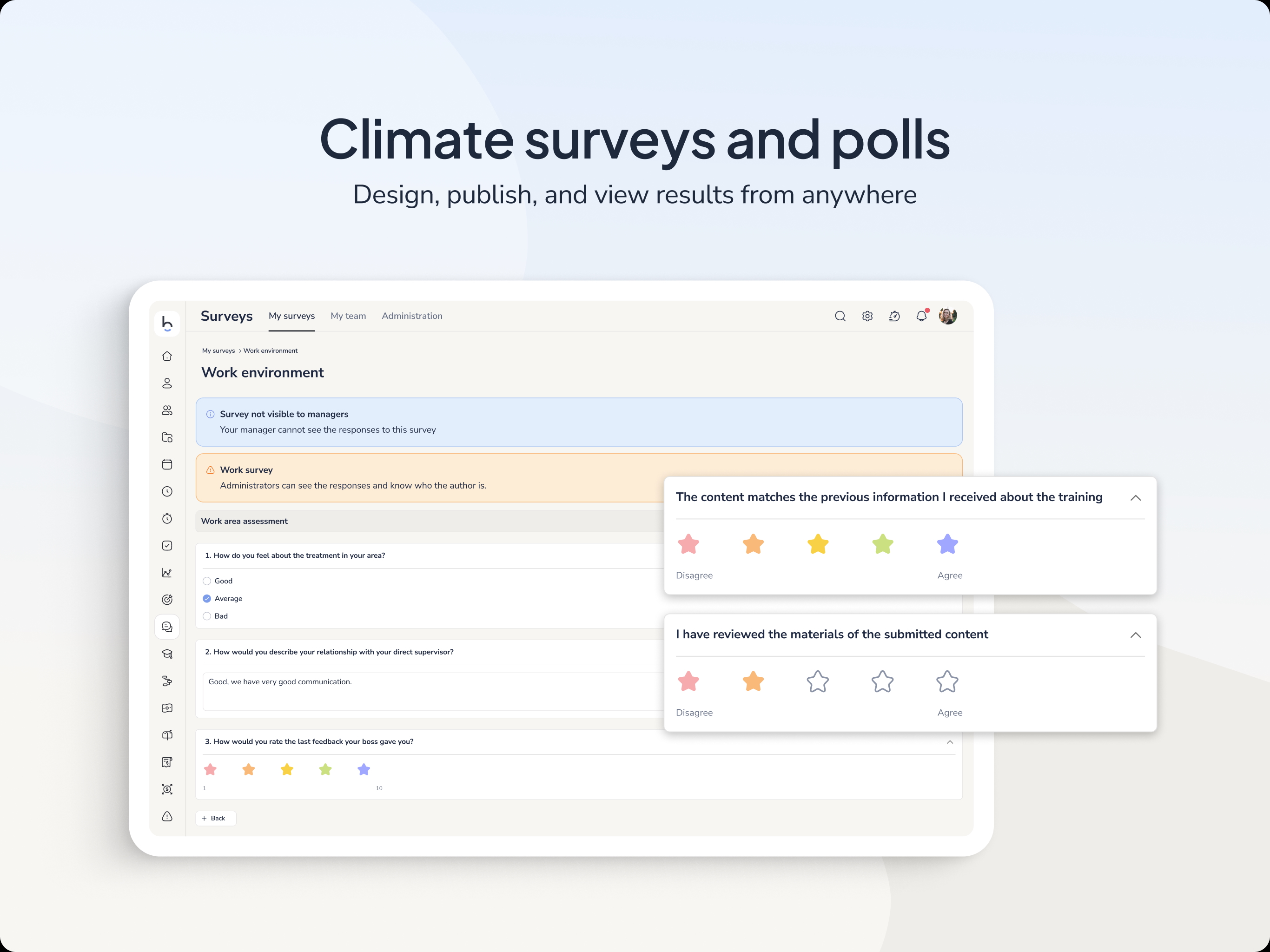Select the third empty star on the reviewed materials card
This screenshot has width=1270, height=952.
[x=818, y=681]
